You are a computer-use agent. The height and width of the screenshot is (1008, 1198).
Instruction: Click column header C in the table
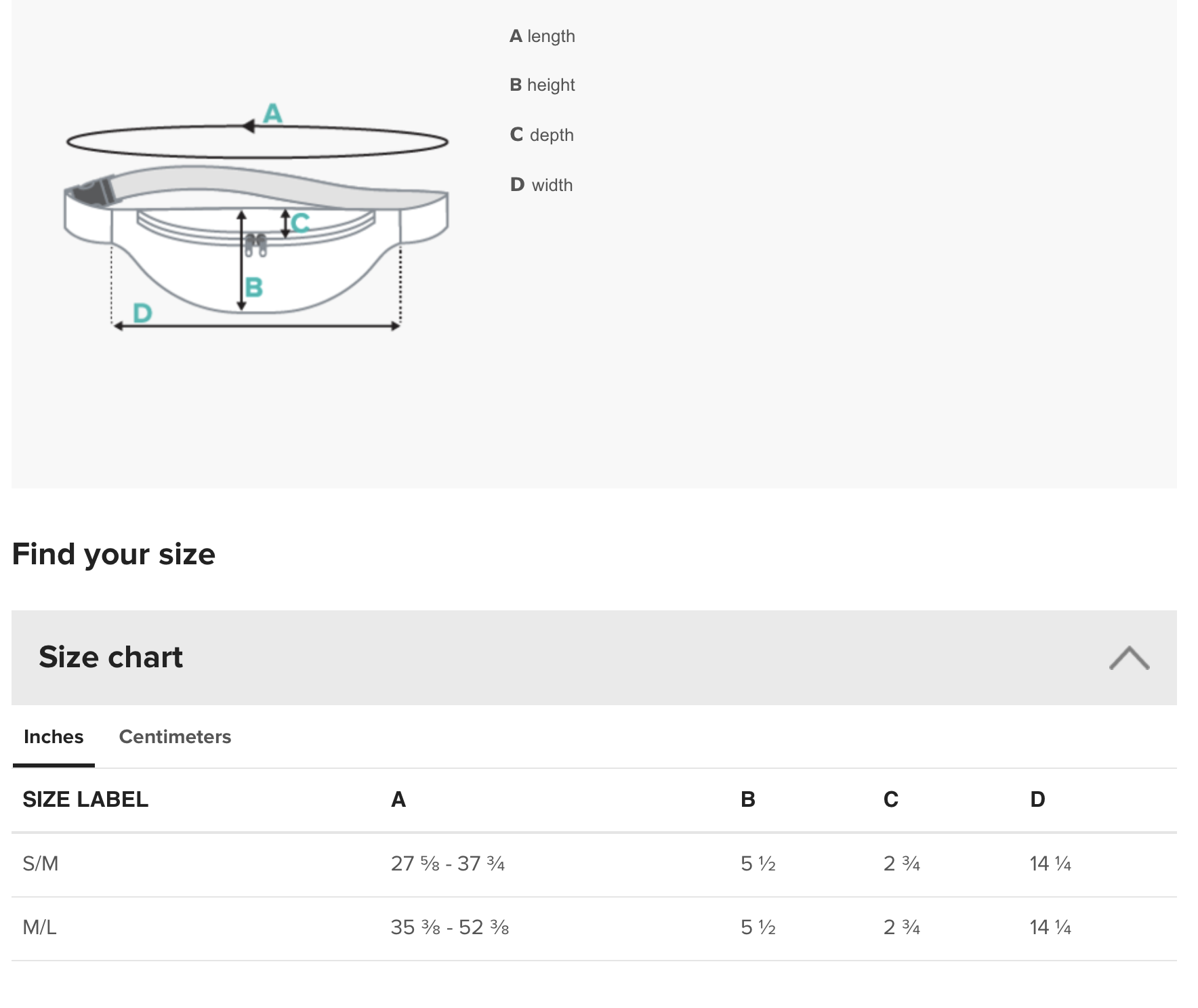(x=891, y=799)
